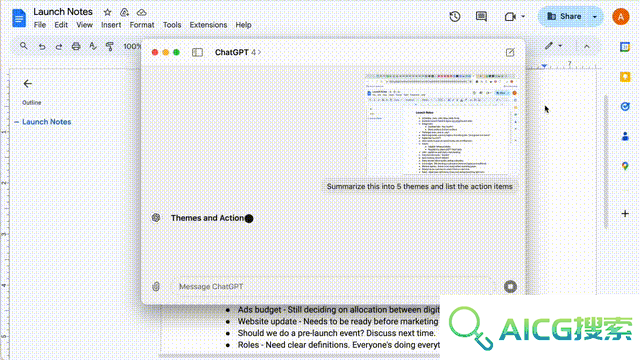Click the 'Roles - Need clear definitions' line
The image size is (640, 360).
pos(338,345)
